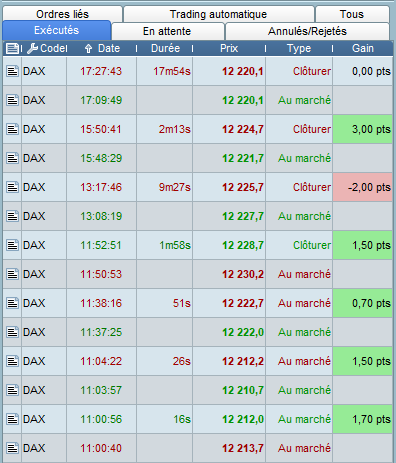Click the duration 17m54s
This screenshot has width=396, height=463.
click(172, 71)
